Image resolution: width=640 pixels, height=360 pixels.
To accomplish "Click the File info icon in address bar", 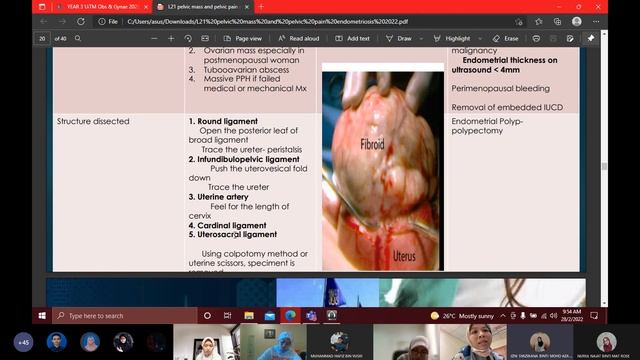I will (102, 22).
